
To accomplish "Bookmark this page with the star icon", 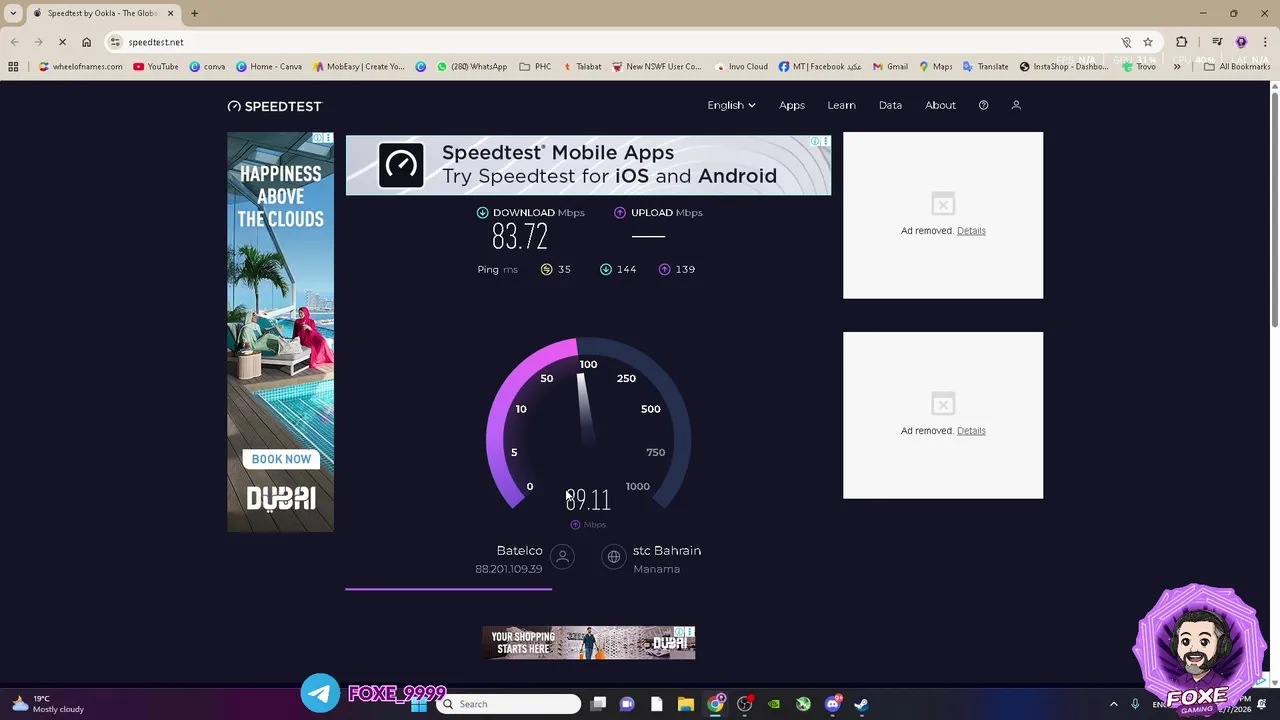I will 1148,42.
